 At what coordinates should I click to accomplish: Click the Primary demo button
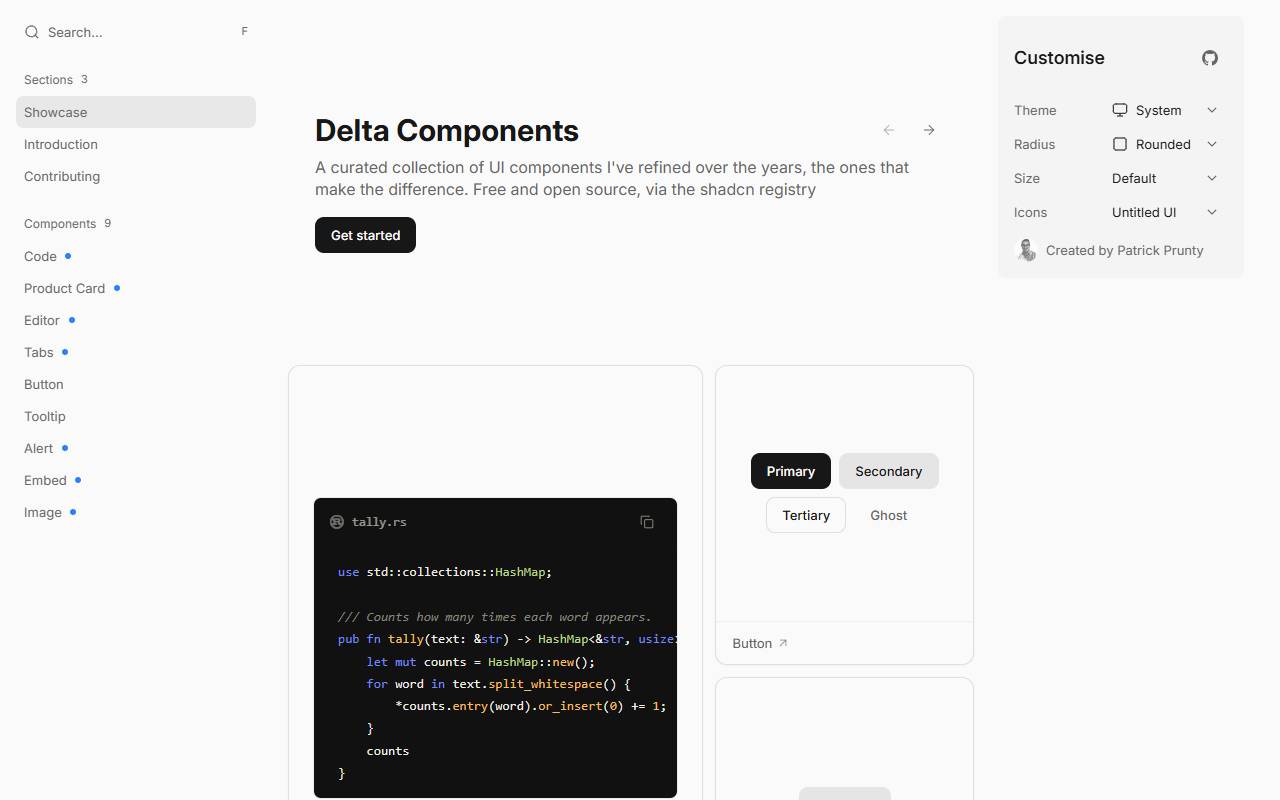[791, 471]
